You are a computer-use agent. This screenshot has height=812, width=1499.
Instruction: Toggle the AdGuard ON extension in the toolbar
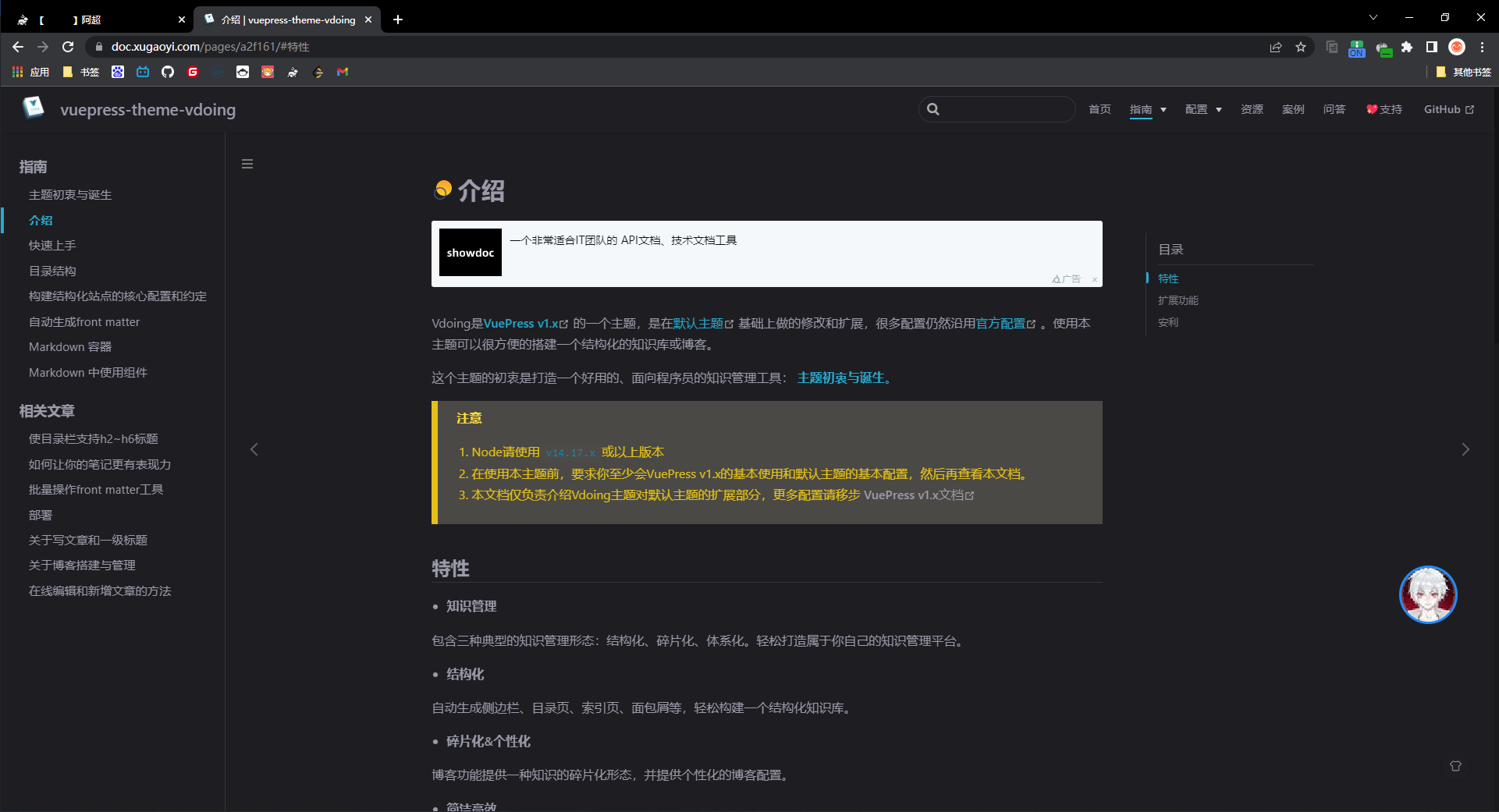(1357, 47)
